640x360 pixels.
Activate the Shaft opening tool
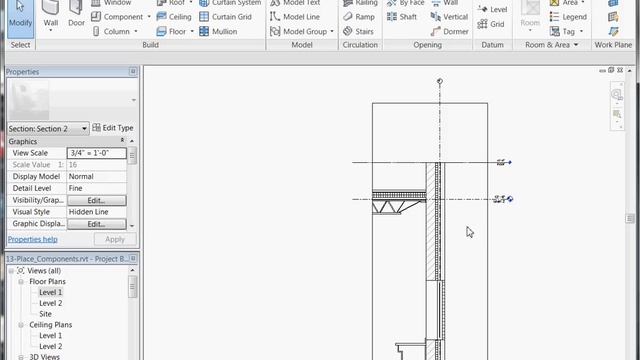click(x=402, y=17)
